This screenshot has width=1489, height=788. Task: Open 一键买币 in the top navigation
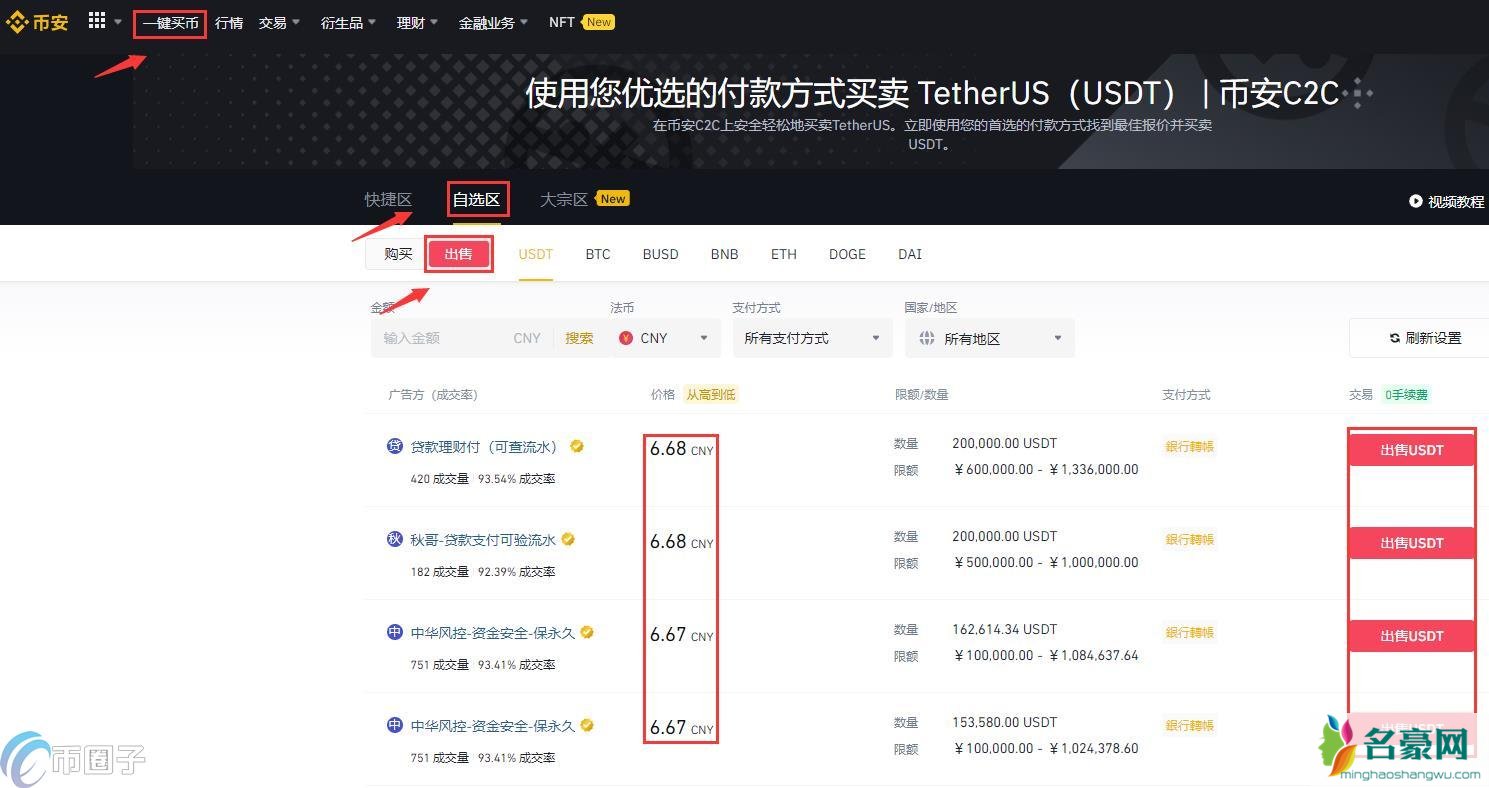click(170, 23)
